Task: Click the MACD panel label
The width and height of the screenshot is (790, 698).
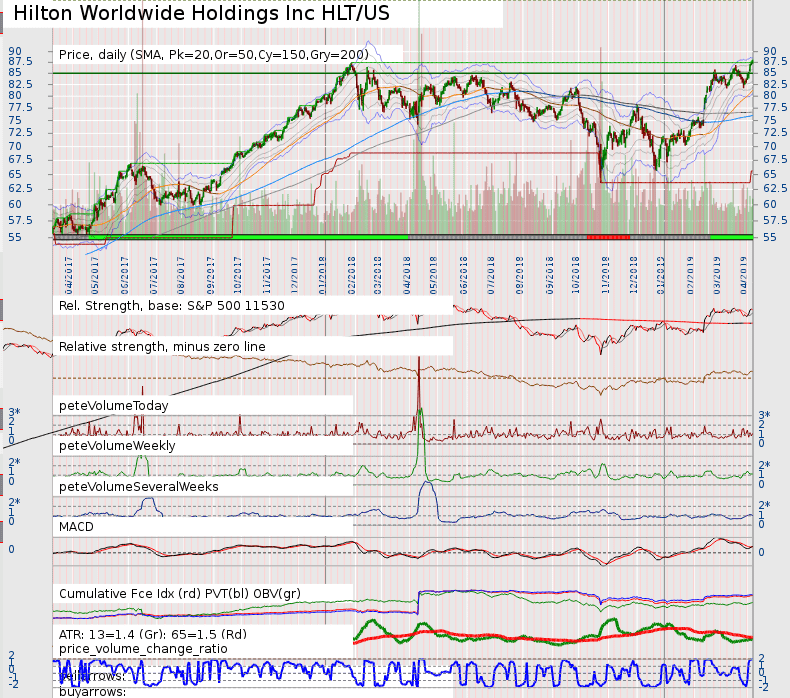Action: 76,527
